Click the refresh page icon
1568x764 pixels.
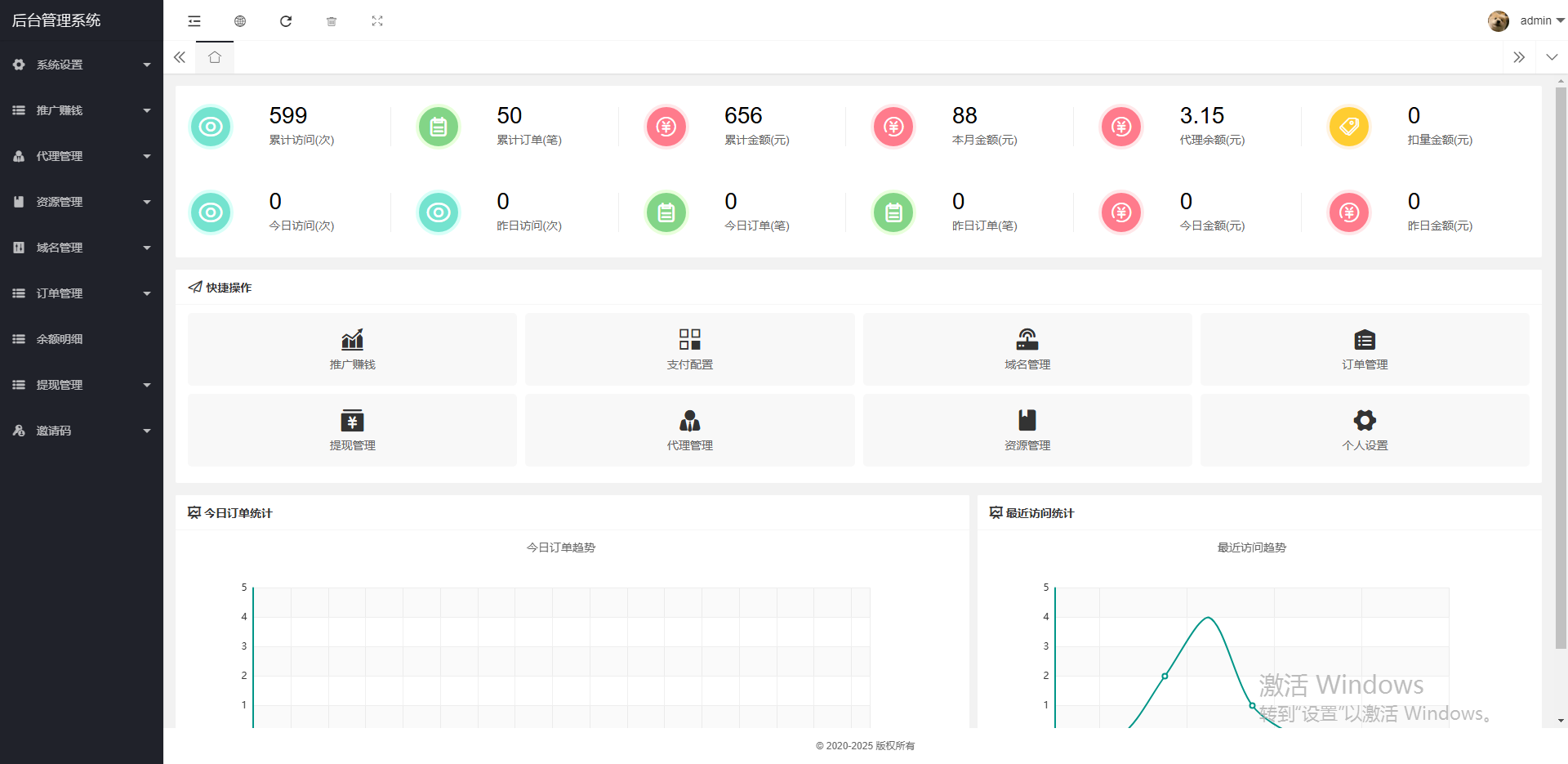point(286,21)
